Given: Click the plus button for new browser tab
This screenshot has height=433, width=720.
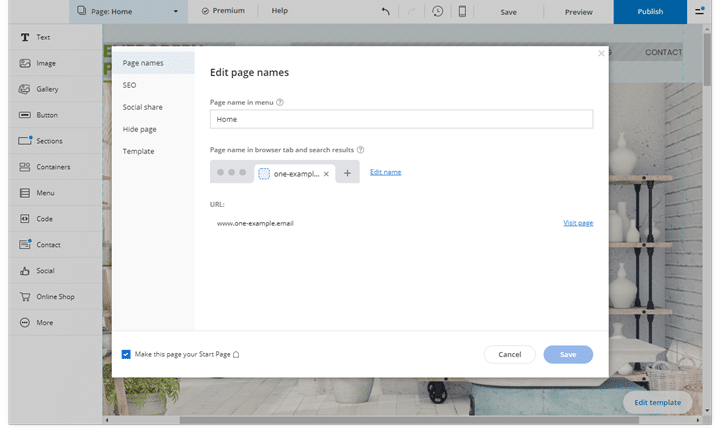Looking at the screenshot, I should [347, 173].
